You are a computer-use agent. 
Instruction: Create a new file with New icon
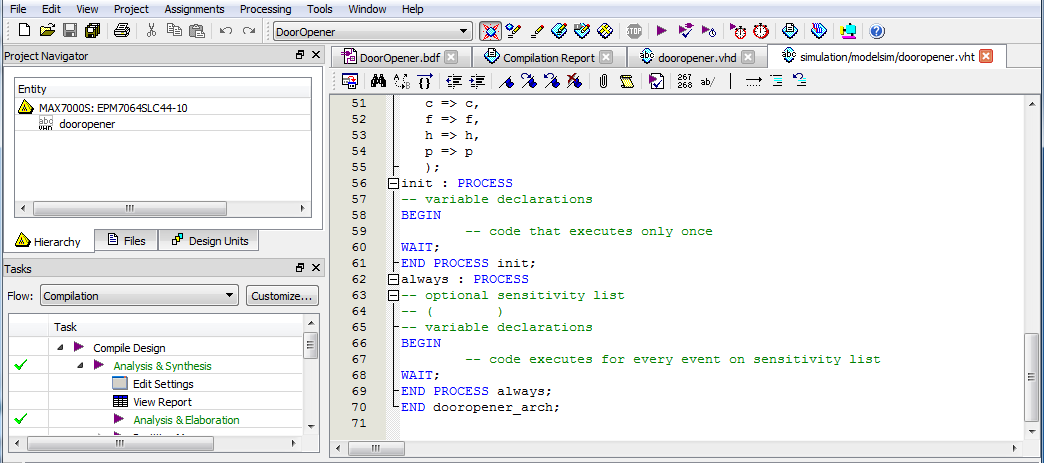pos(25,31)
